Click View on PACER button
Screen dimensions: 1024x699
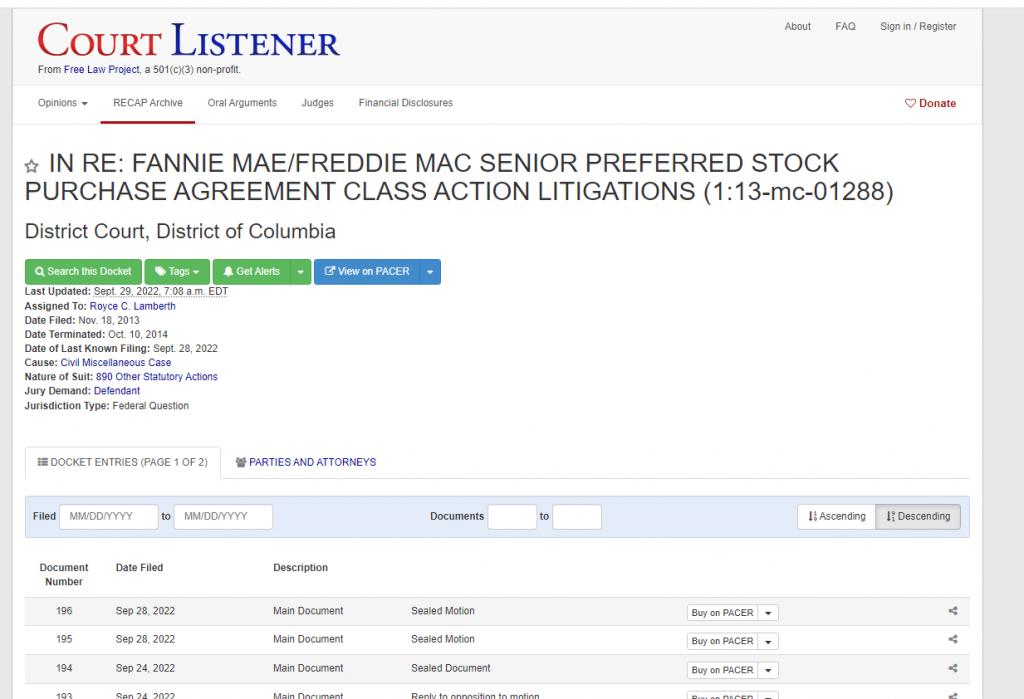[x=367, y=272]
